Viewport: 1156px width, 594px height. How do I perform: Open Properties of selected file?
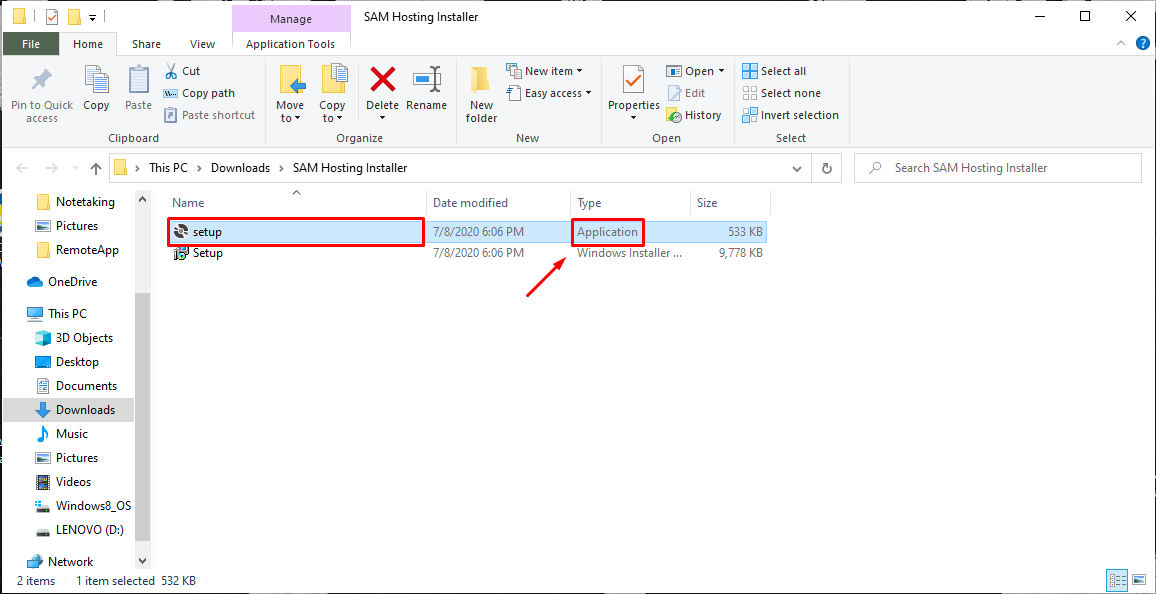[633, 87]
